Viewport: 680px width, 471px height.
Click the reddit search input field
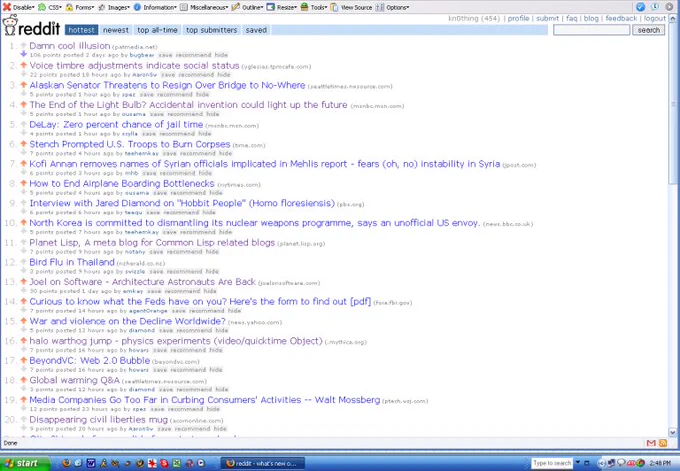(592, 30)
